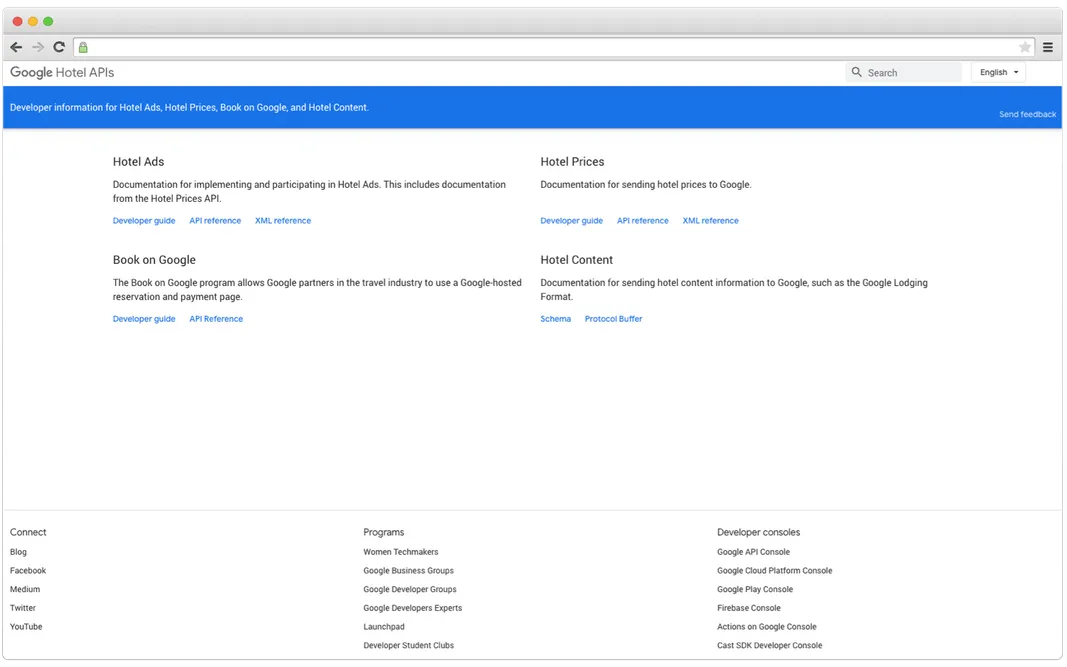Viewport: 1067px width, 667px height.
Task: Open the Google API Console link
Action: [x=753, y=552]
